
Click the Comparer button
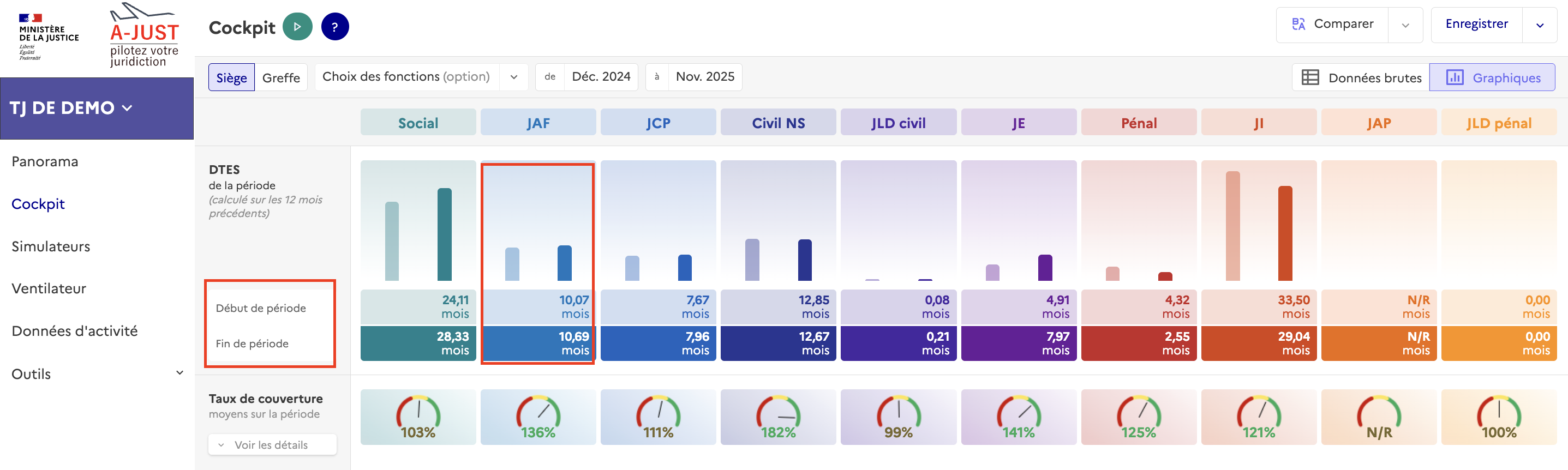coord(1332,25)
